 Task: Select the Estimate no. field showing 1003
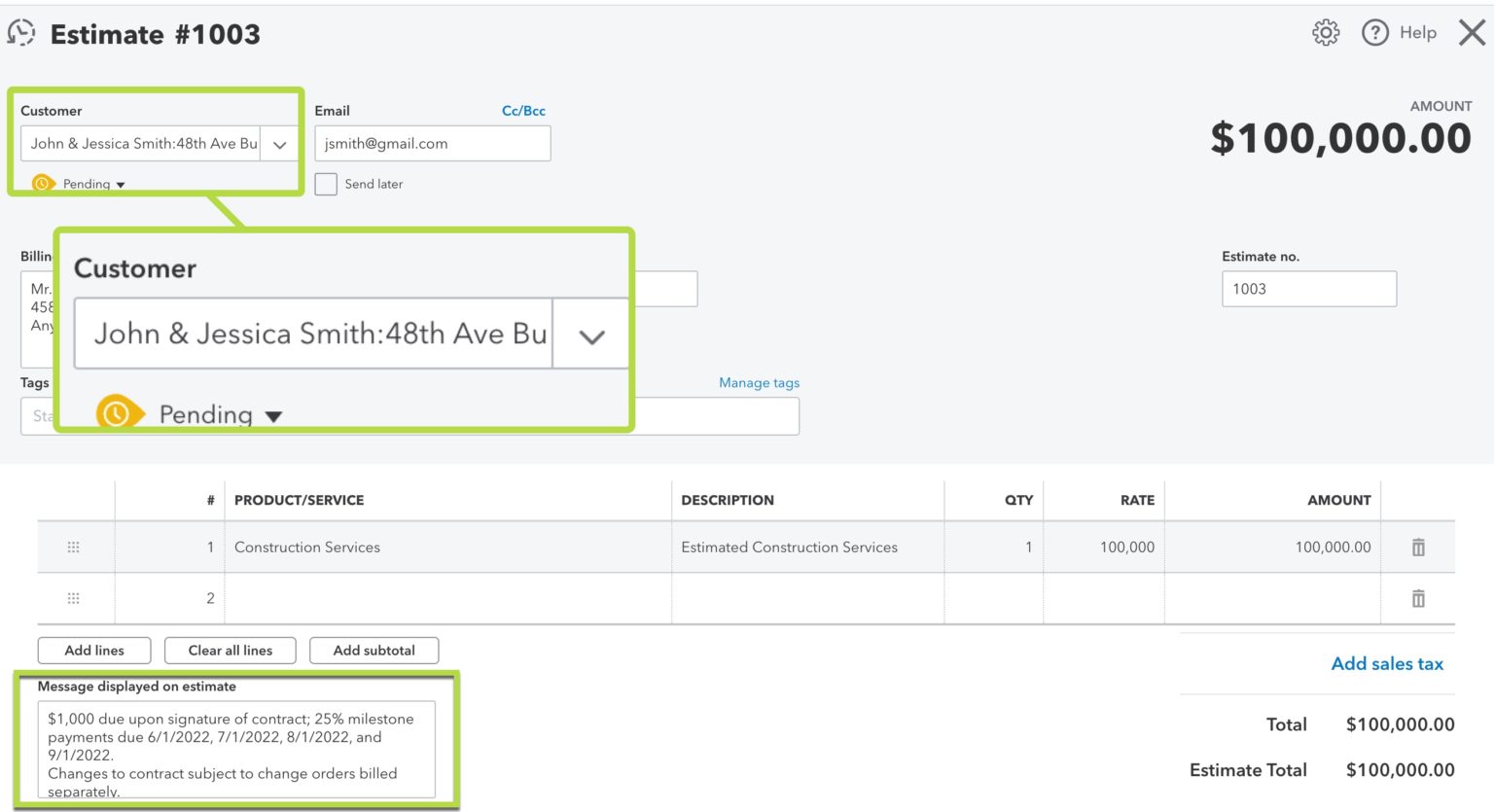click(1308, 288)
